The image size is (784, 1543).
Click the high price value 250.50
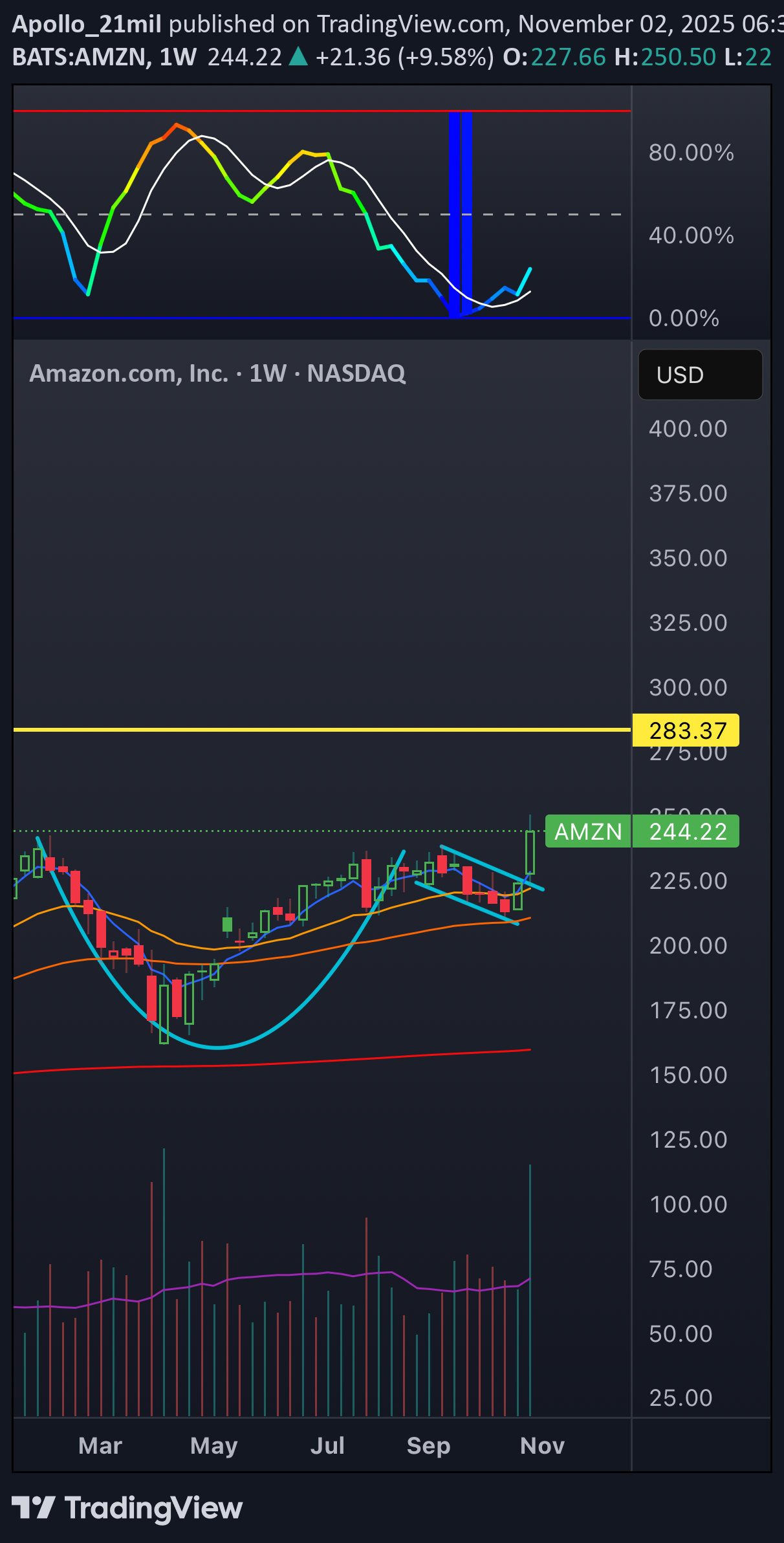[679, 57]
